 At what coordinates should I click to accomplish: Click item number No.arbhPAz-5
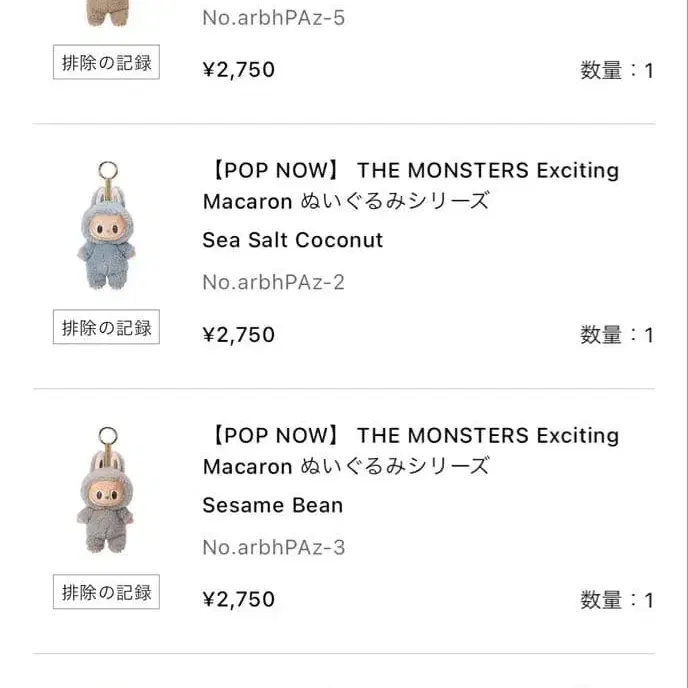tap(273, 17)
